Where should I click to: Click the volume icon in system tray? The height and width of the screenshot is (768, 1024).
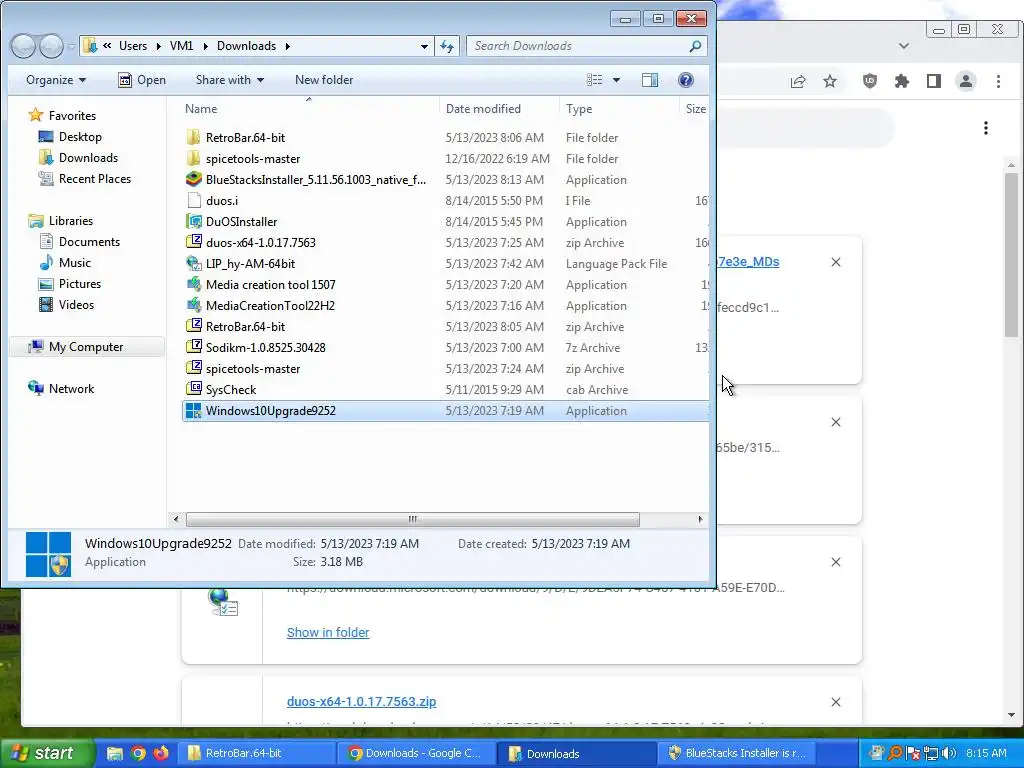click(x=949, y=754)
